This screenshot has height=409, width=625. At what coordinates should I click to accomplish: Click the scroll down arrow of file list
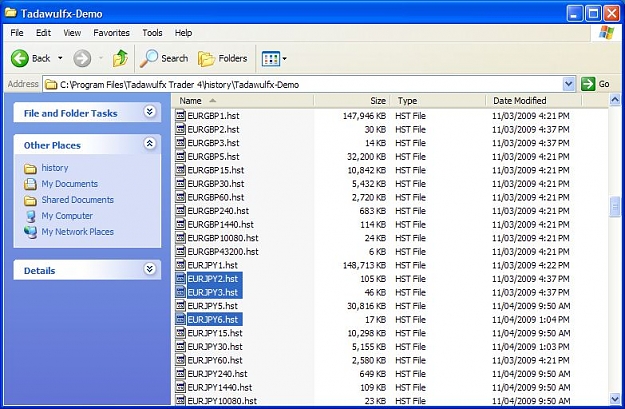(x=615, y=399)
